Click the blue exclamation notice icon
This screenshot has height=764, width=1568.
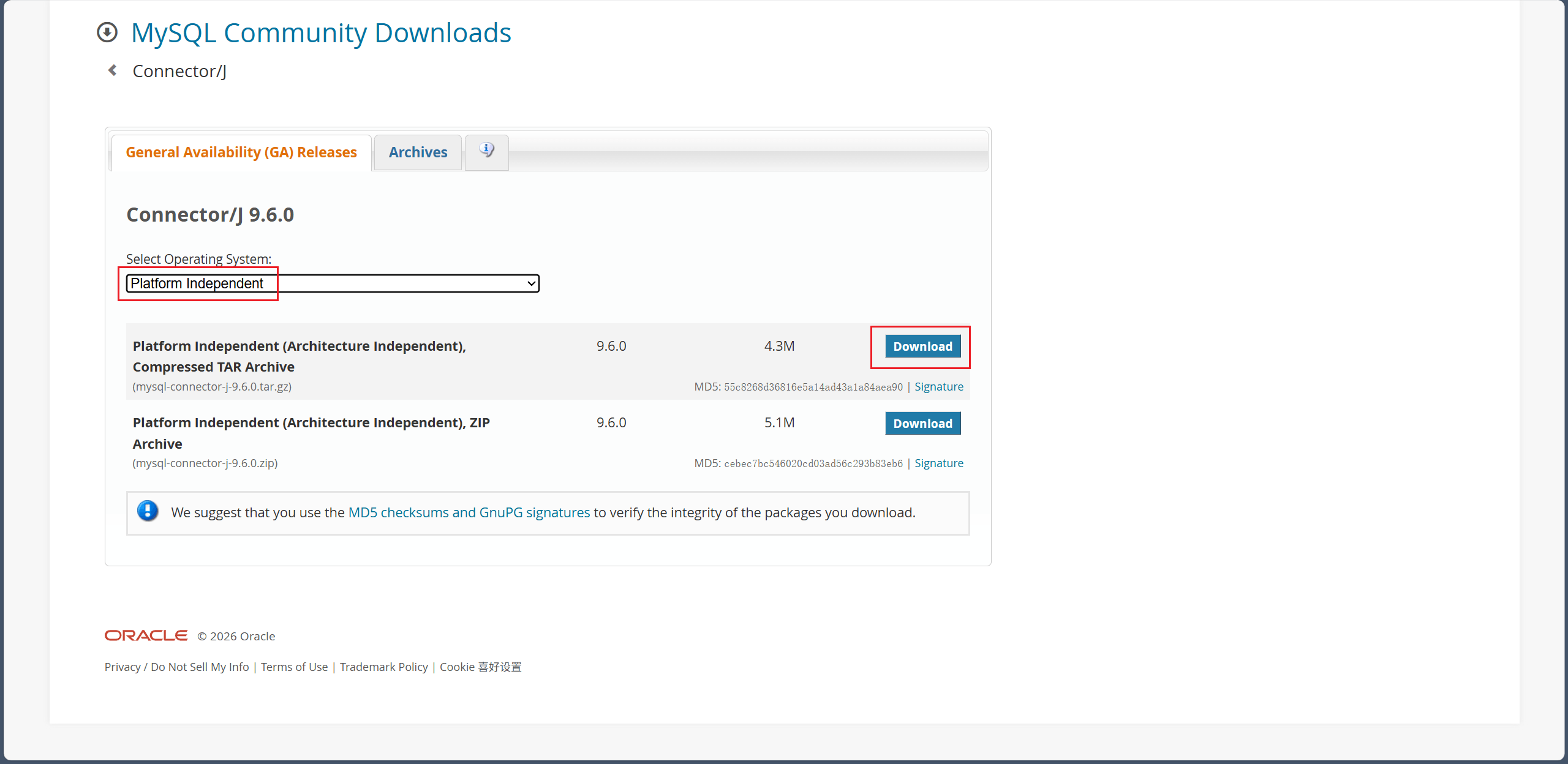[x=148, y=511]
